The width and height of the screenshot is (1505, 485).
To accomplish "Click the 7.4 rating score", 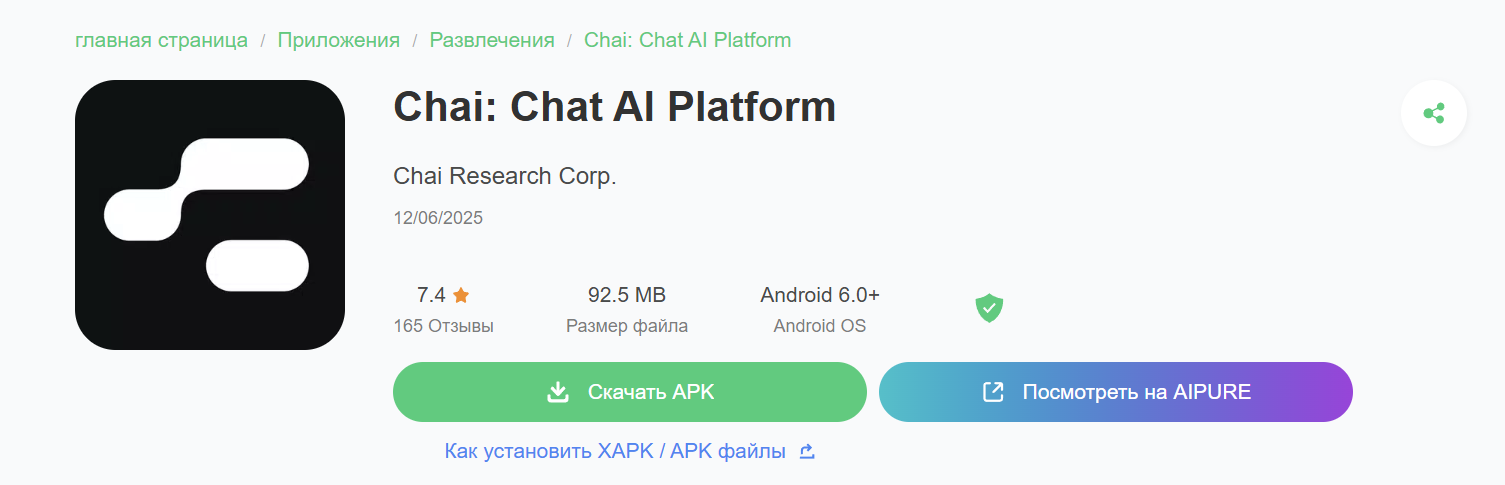I will tap(431, 295).
